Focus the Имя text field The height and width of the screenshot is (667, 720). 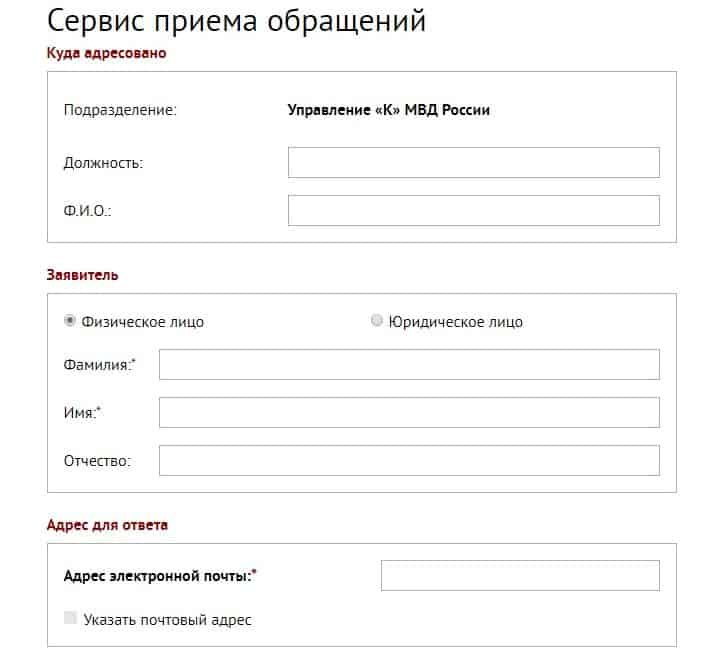point(409,412)
